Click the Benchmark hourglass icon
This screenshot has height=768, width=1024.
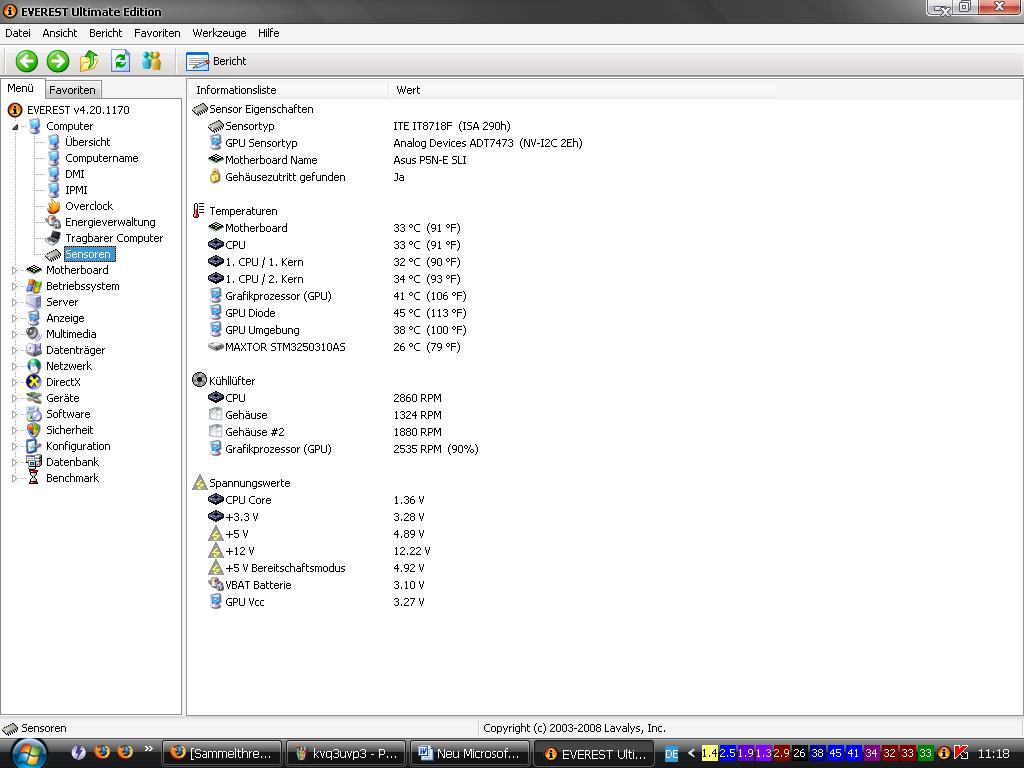pos(34,478)
